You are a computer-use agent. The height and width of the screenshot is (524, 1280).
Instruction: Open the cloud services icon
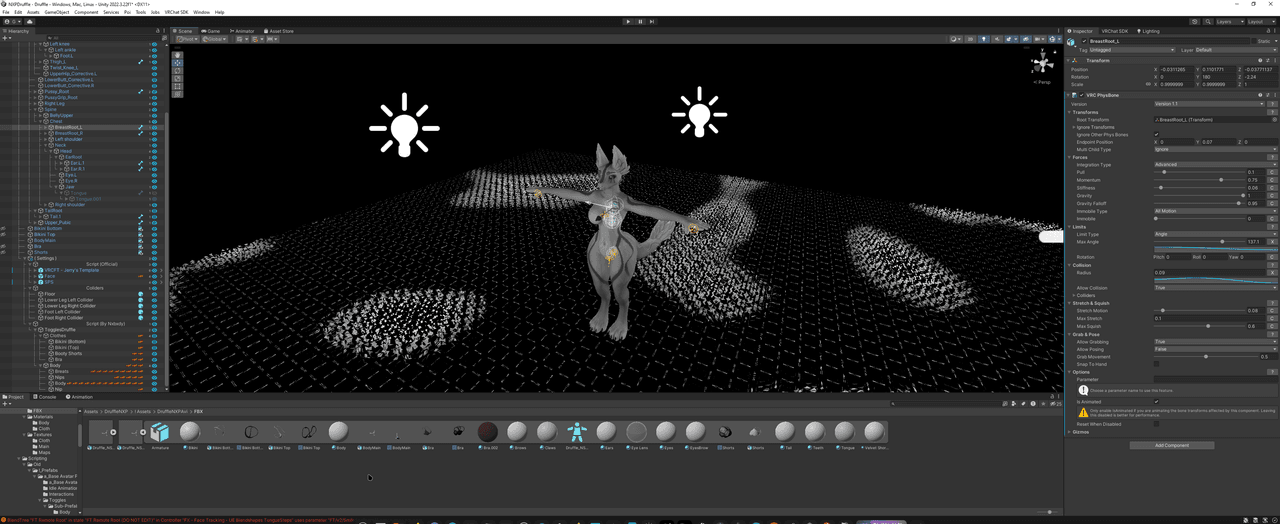[30, 21]
